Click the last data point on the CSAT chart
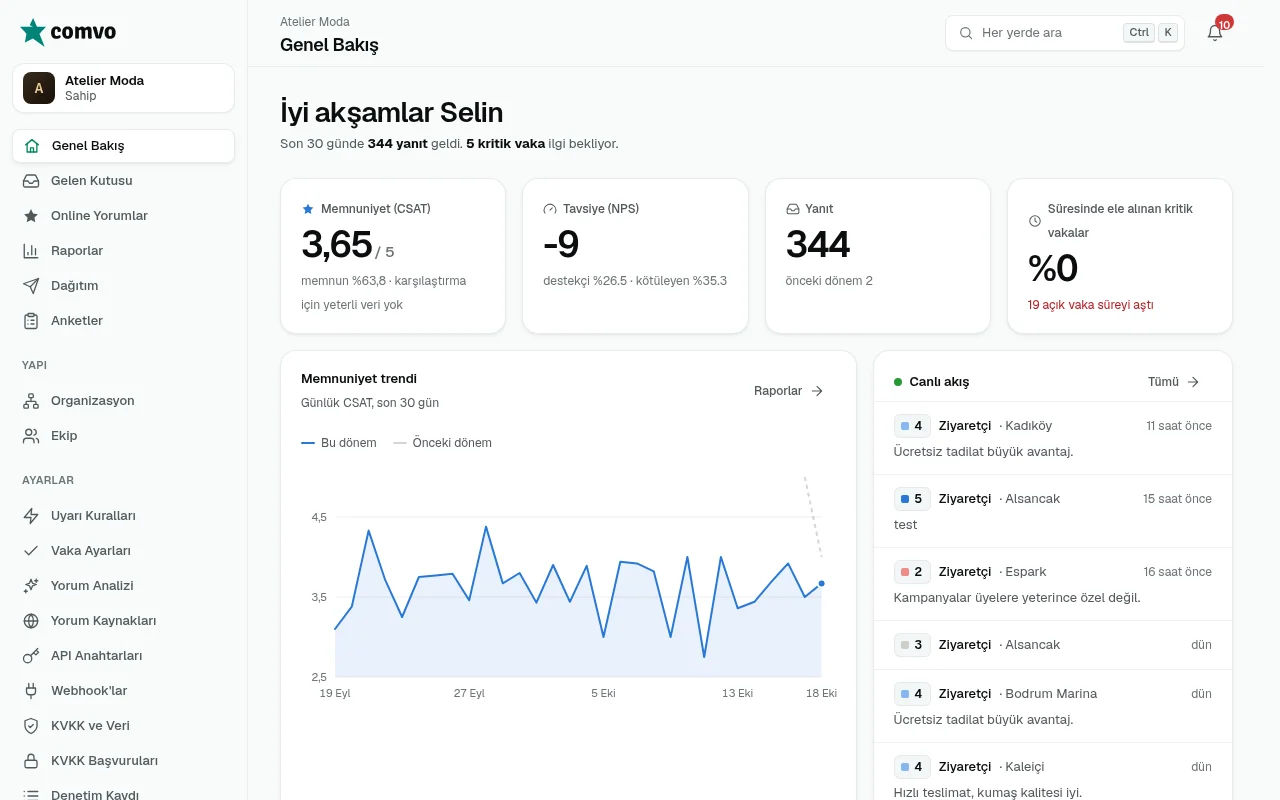The width and height of the screenshot is (1280, 800). pos(822,583)
